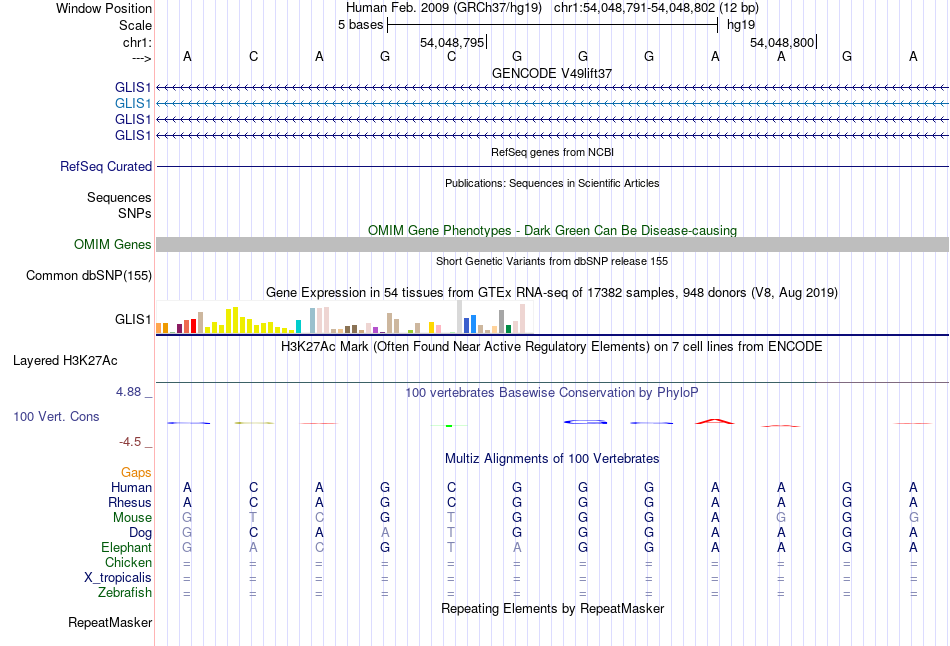This screenshot has height=646, width=950.
Task: Open the OMIM Genes track label
Action: click(113, 244)
